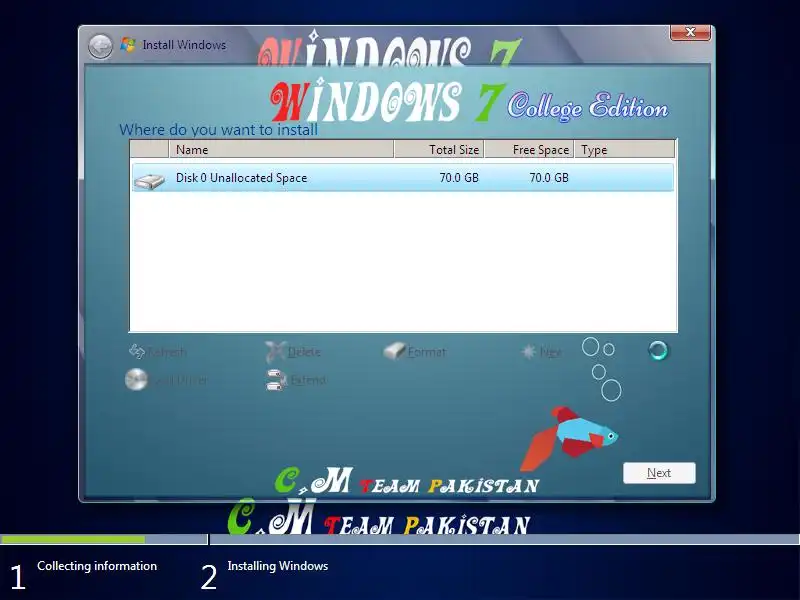The height and width of the screenshot is (600, 800).
Task: Click the 70.0 GB total size value
Action: click(459, 178)
